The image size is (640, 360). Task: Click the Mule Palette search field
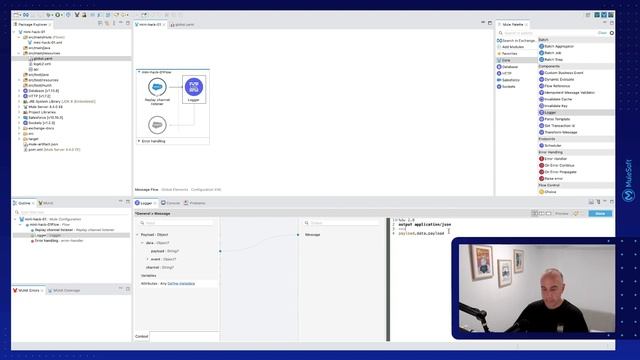tap(547, 33)
